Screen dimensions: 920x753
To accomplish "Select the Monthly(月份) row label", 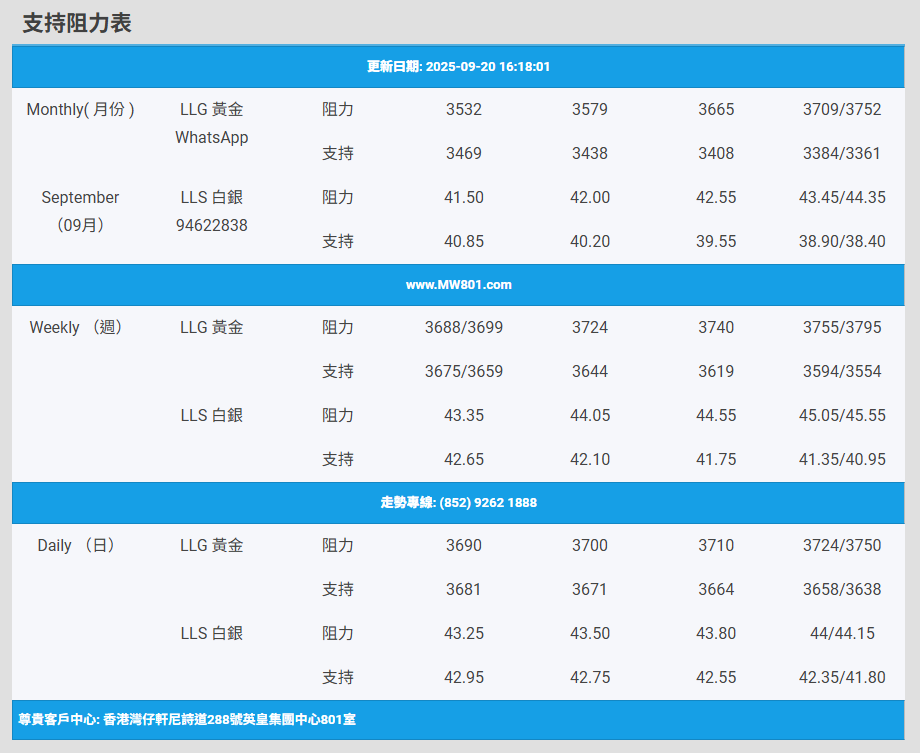I will 80,109.
